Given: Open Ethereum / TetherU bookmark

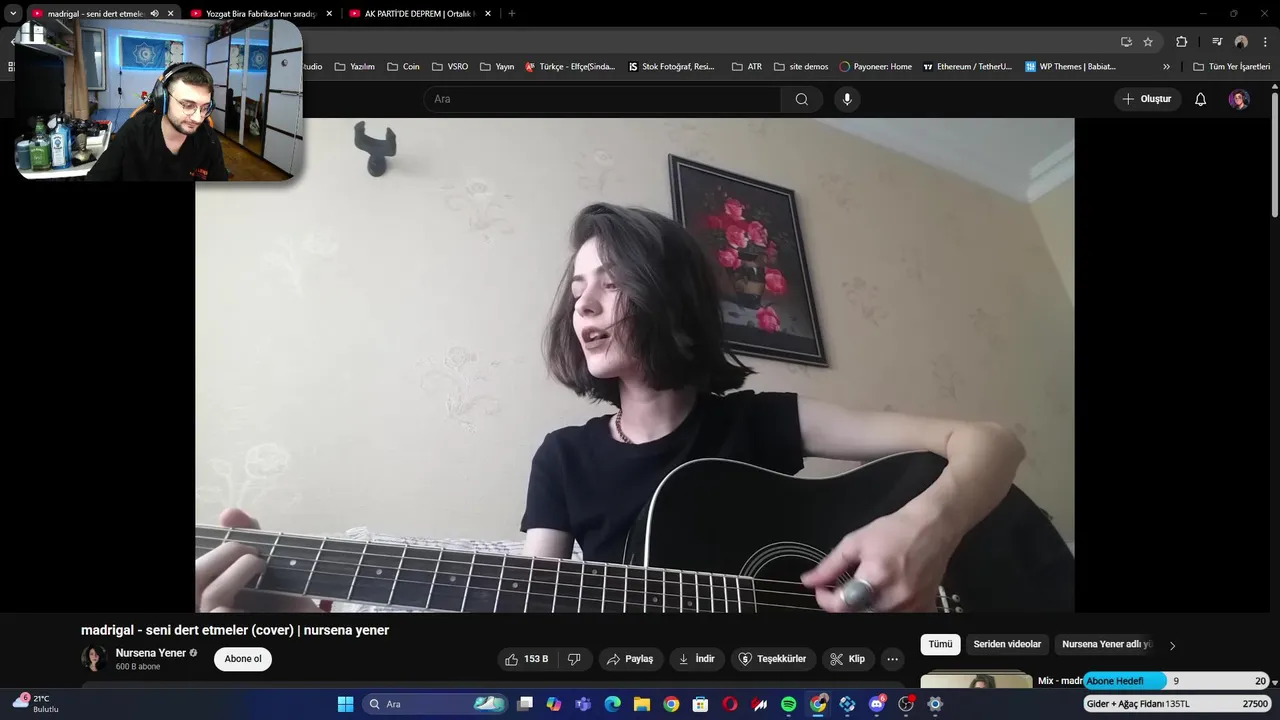Looking at the screenshot, I should (967, 67).
